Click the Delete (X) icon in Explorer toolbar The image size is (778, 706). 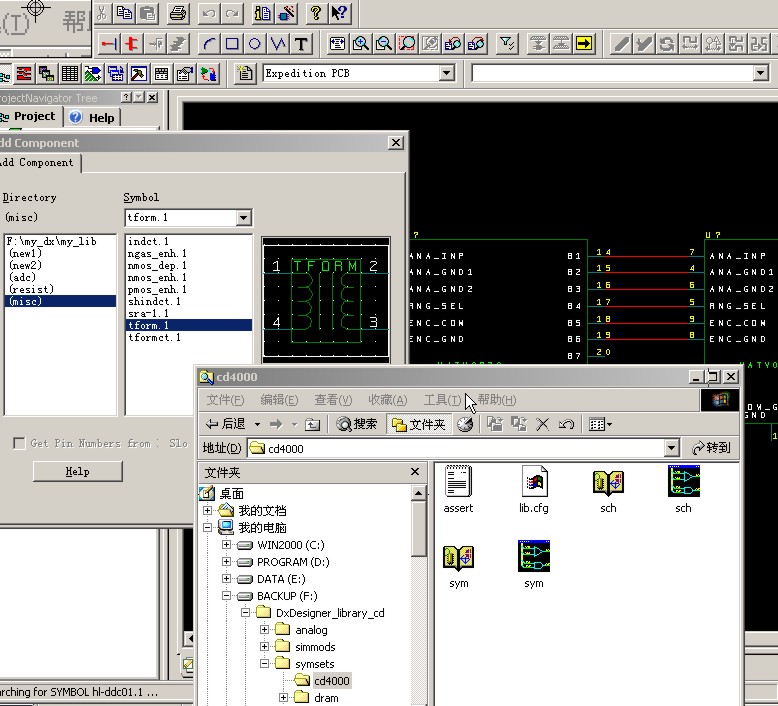pos(543,424)
